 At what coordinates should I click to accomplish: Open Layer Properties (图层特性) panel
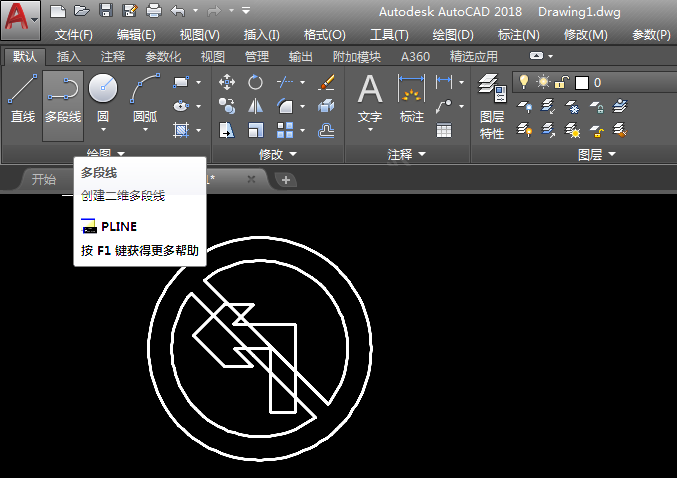pyautogui.click(x=492, y=106)
